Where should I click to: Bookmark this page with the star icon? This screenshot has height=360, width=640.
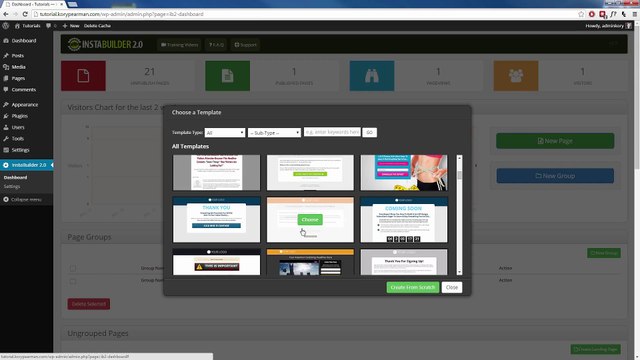581,14
